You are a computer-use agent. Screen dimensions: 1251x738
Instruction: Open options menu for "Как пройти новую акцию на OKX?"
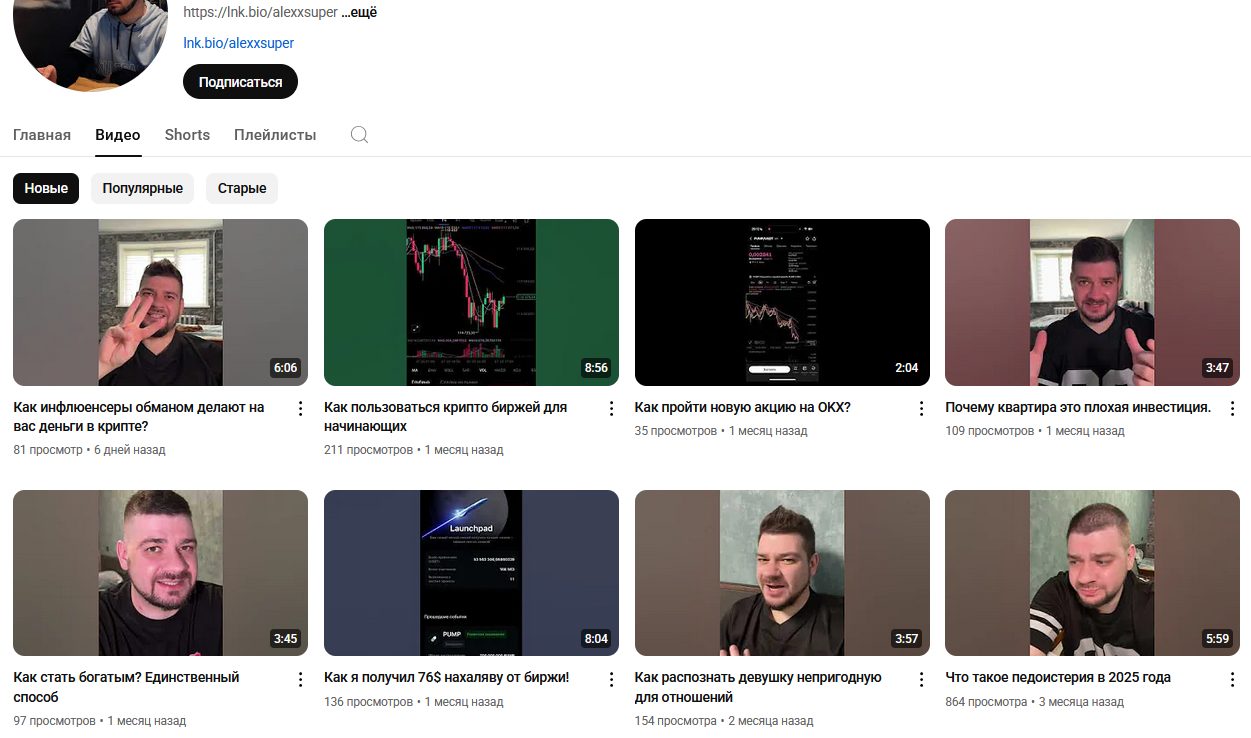[922, 408]
